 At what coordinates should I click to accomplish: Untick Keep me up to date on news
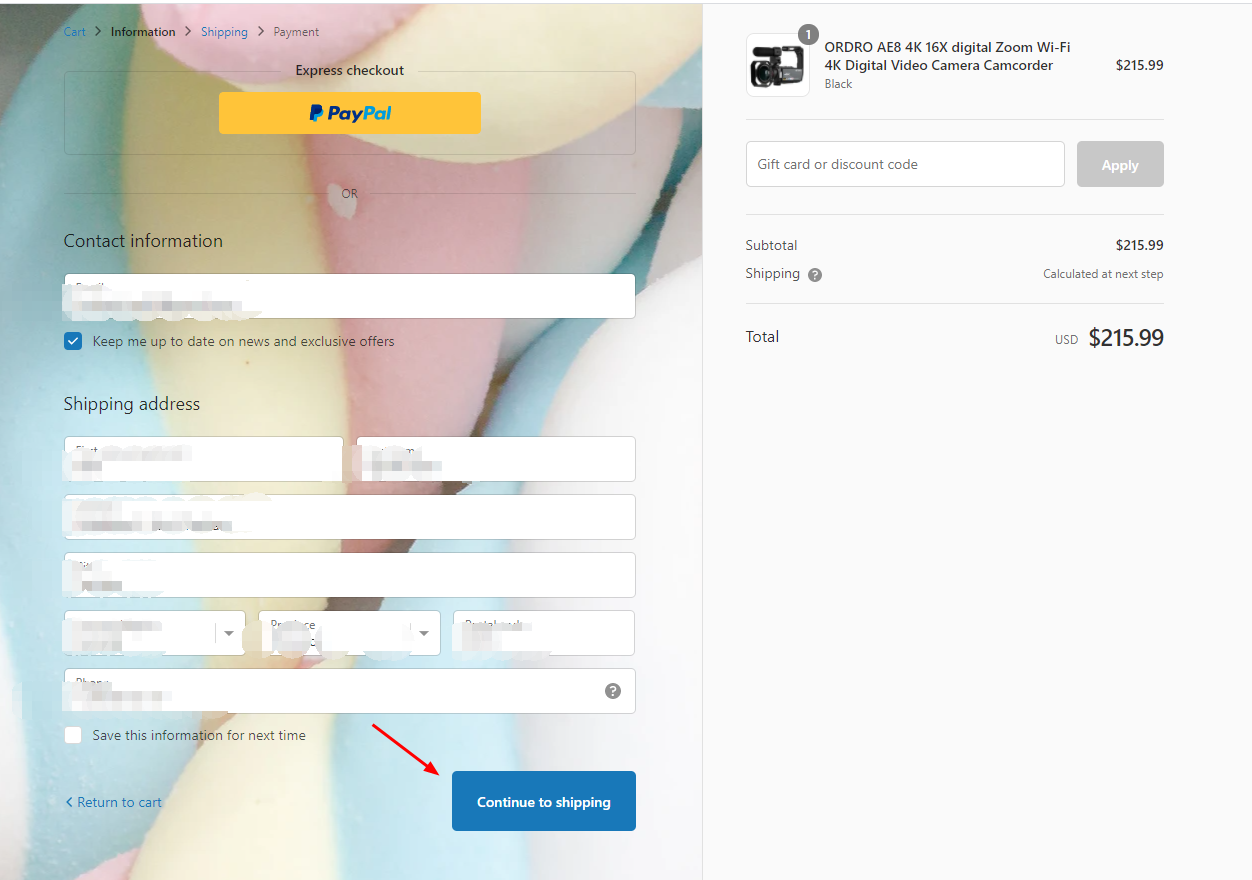[73, 341]
